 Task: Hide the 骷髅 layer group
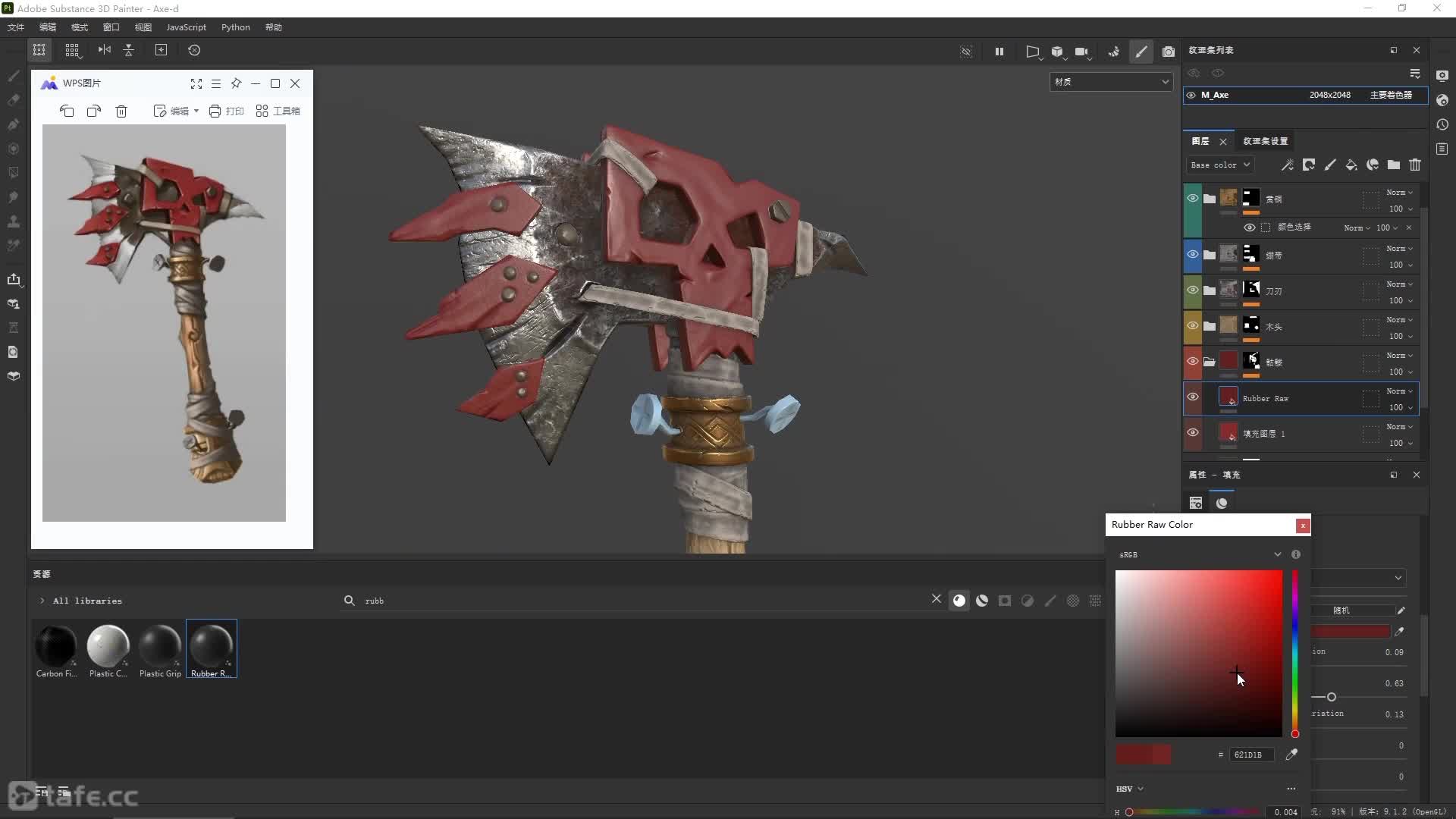pyautogui.click(x=1193, y=361)
